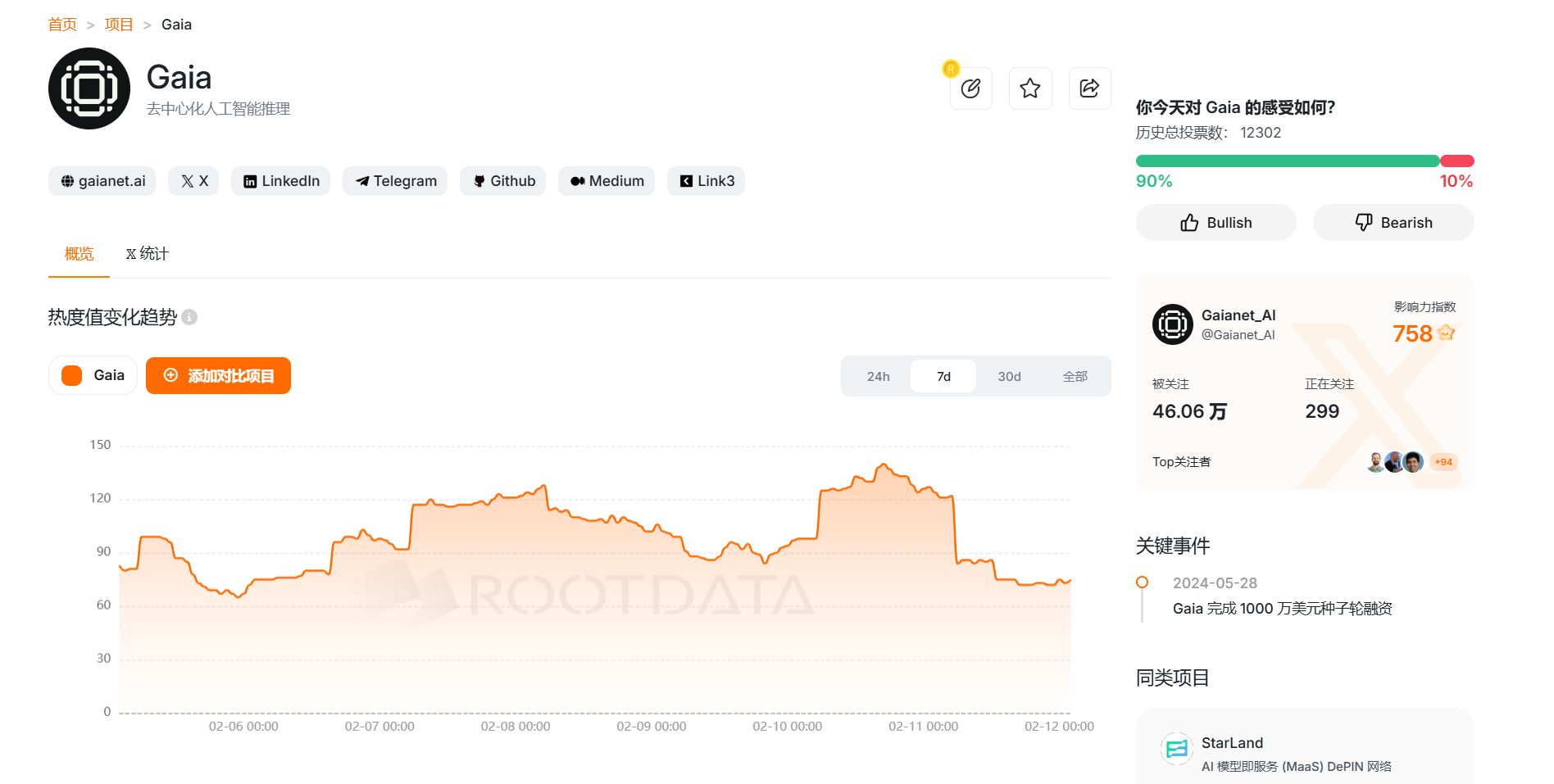Click the 添加对比项目 button
Image resolution: width=1554 pixels, height=784 pixels.
tap(218, 375)
